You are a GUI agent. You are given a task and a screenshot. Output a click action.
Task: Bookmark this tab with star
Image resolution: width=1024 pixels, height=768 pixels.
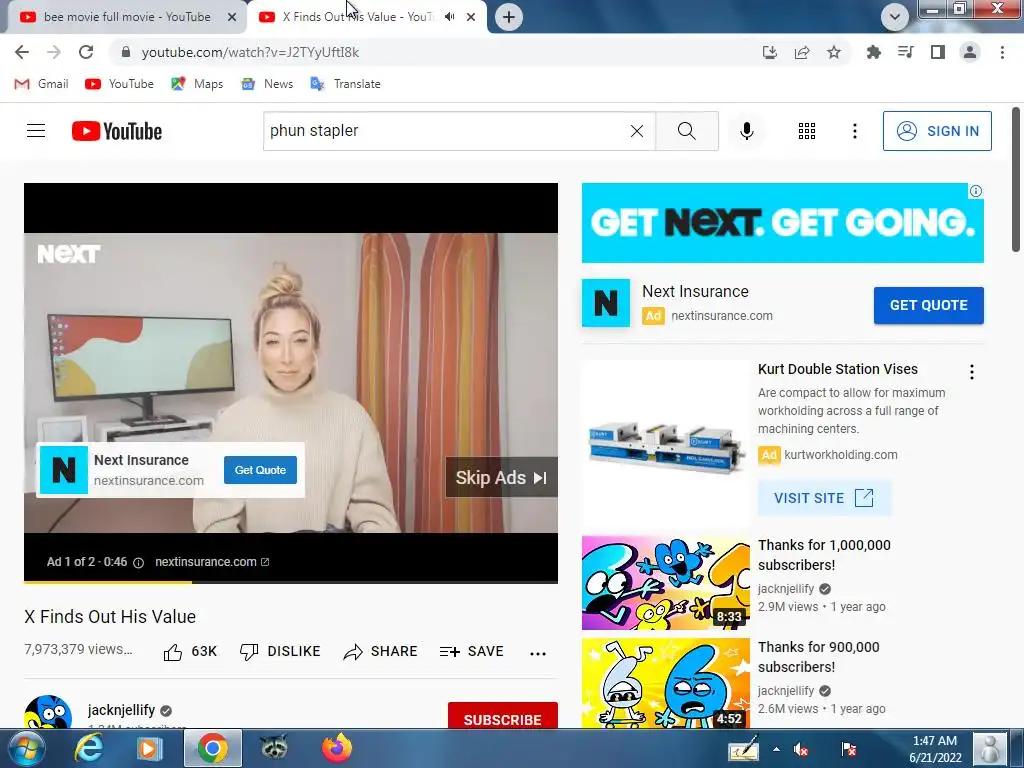click(834, 52)
